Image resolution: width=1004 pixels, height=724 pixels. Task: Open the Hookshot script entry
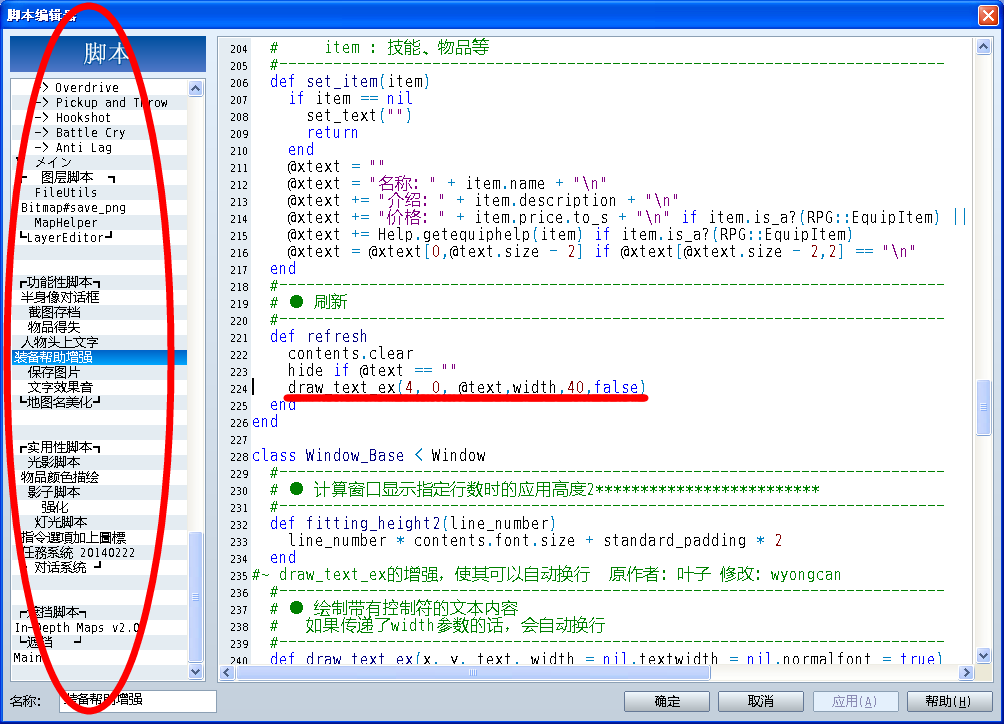tap(99, 118)
